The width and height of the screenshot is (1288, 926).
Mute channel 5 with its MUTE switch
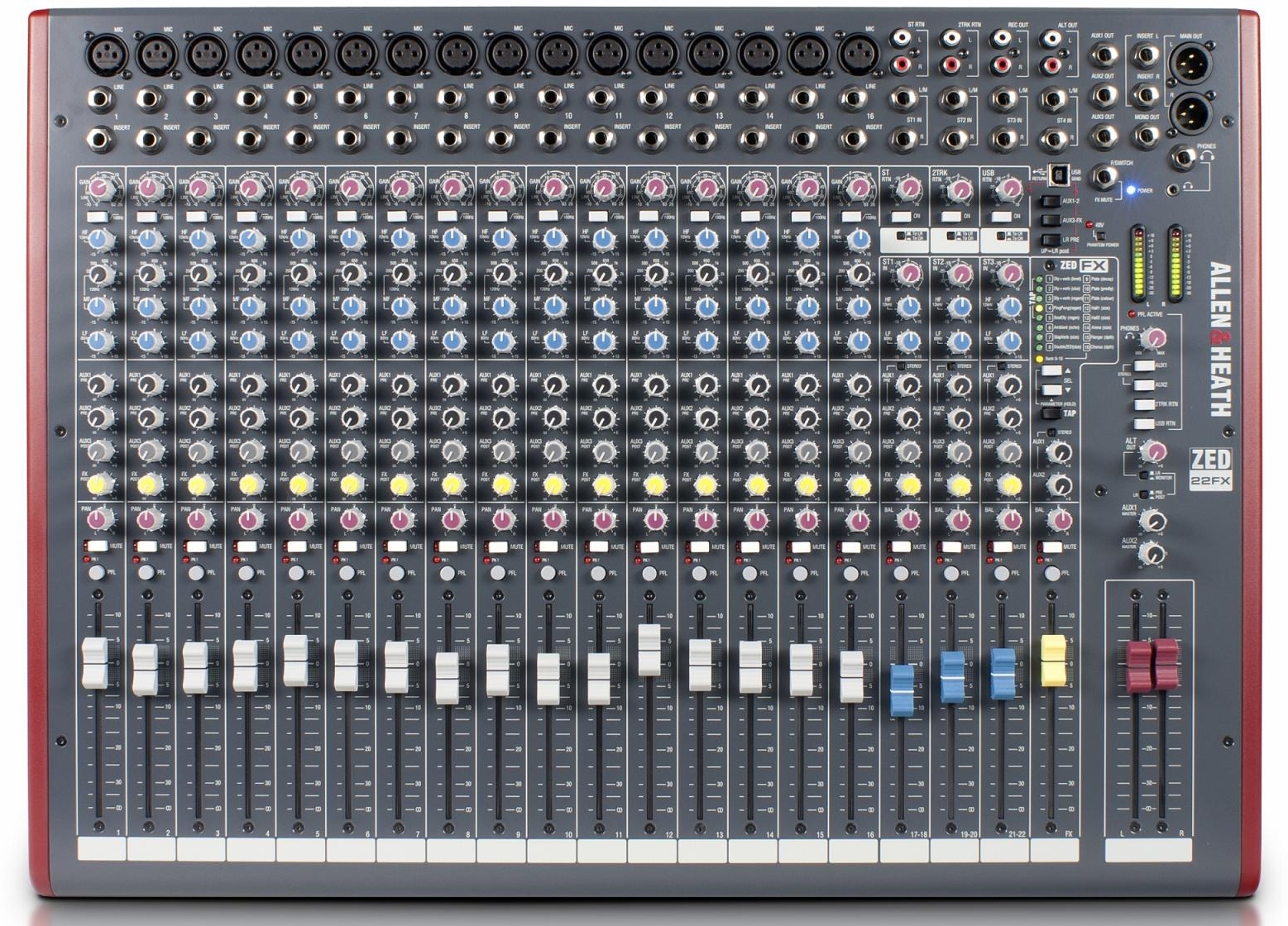297,546
